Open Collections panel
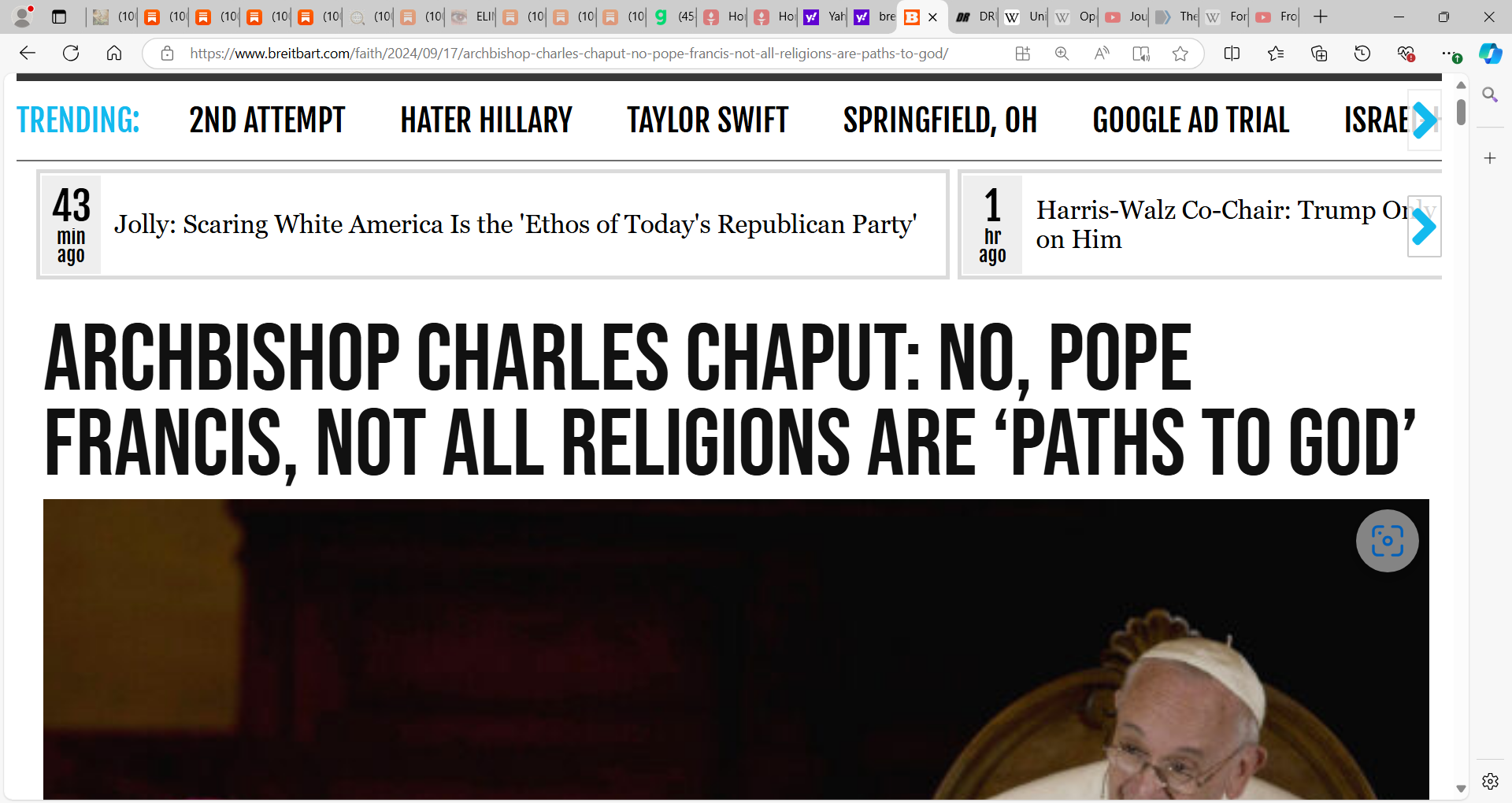The width and height of the screenshot is (1512, 803). coord(1319,54)
